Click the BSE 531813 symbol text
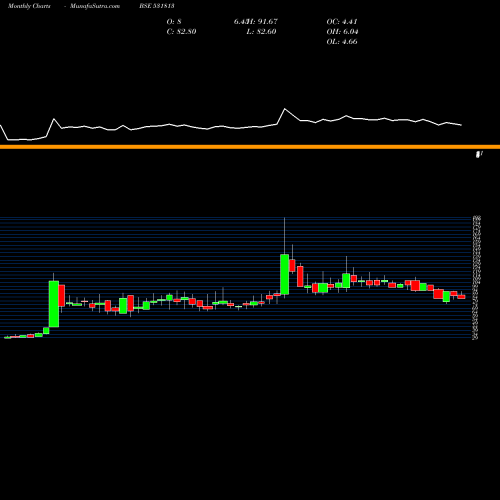Image resolution: width=500 pixels, height=500 pixels. tap(157, 6)
